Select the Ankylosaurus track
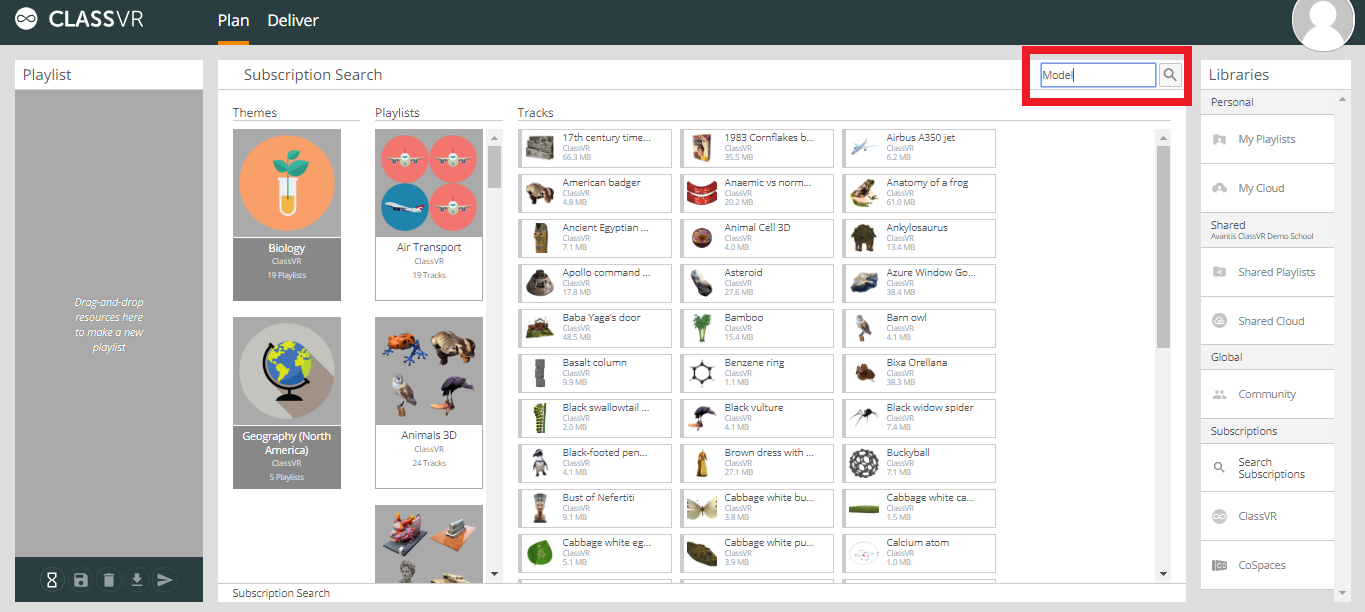 (x=919, y=238)
